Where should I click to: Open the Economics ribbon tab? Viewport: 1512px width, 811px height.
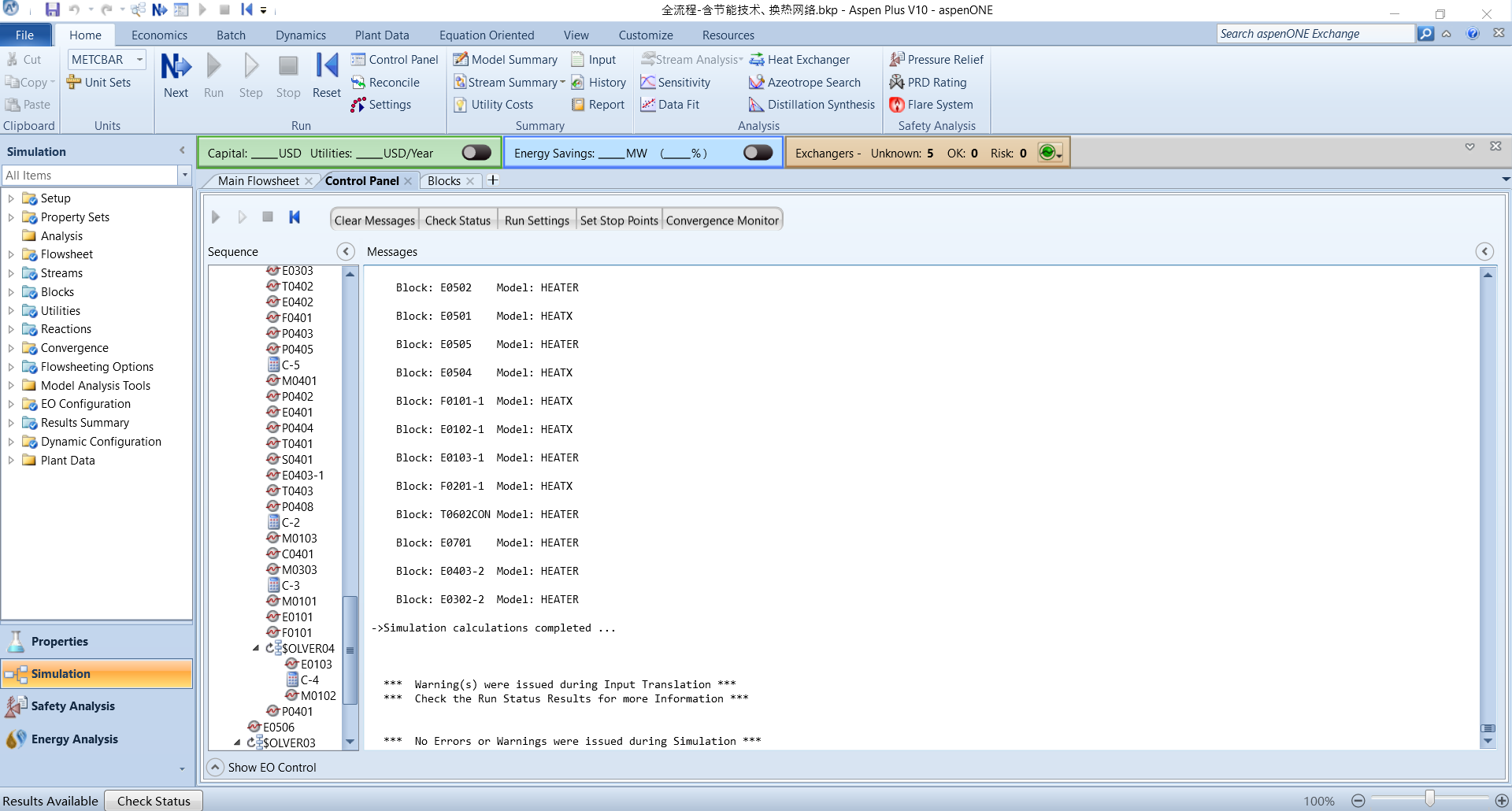tap(159, 35)
